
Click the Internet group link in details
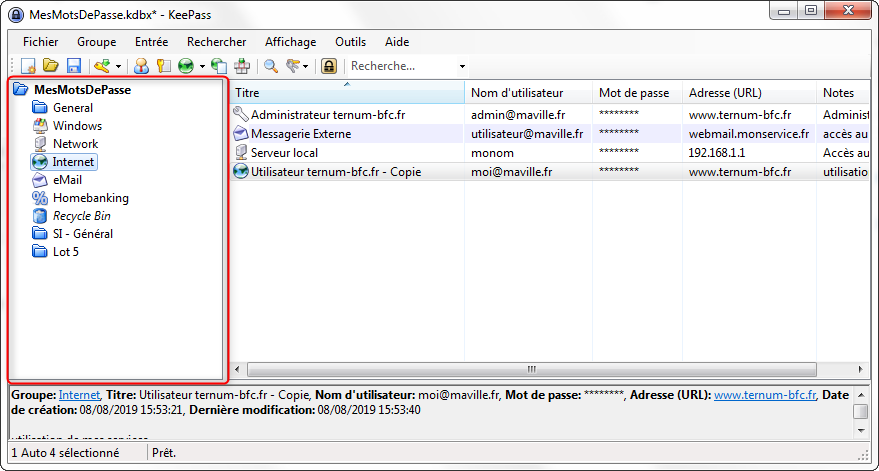click(x=79, y=395)
